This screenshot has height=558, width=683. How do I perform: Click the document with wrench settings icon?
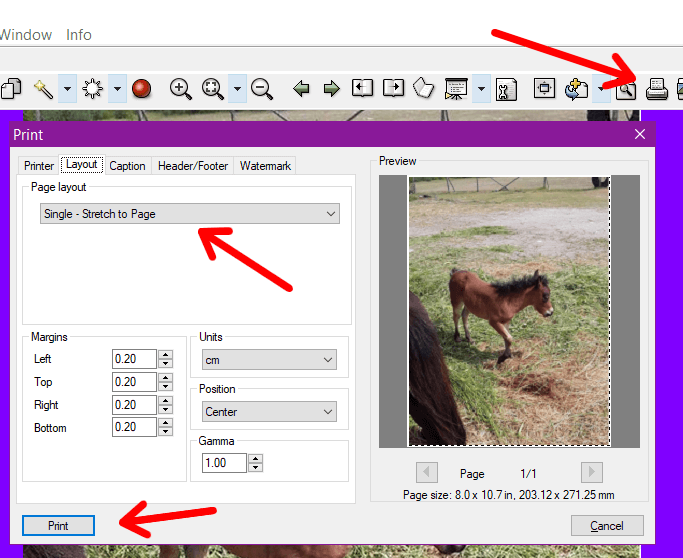(506, 89)
